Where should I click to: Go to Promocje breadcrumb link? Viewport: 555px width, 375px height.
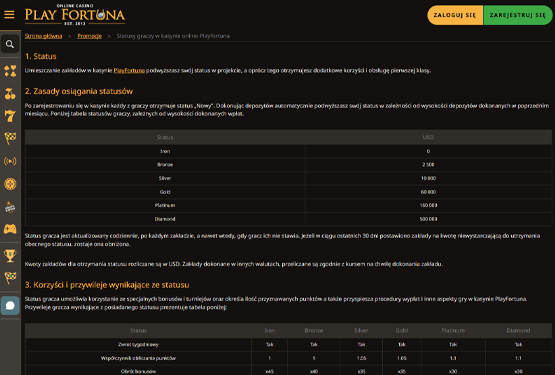pyautogui.click(x=90, y=36)
